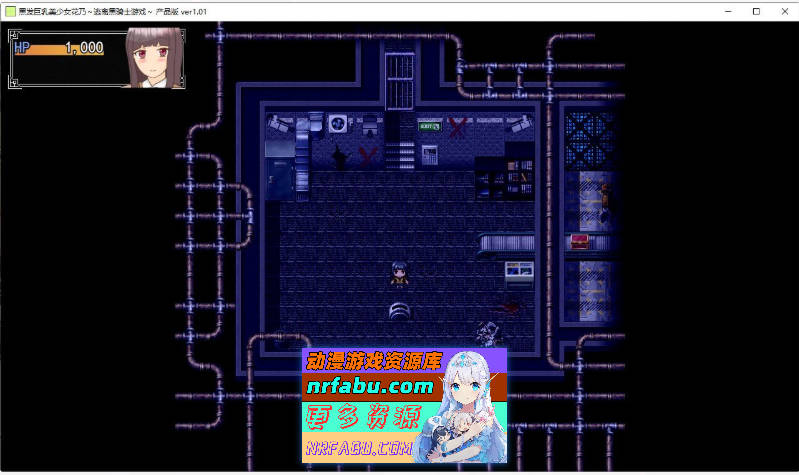Click the computer console under the conveyor

pyautogui.click(x=518, y=271)
